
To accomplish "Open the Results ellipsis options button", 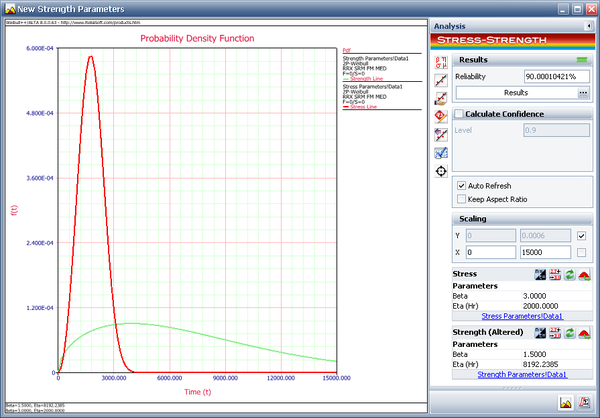I will point(582,93).
